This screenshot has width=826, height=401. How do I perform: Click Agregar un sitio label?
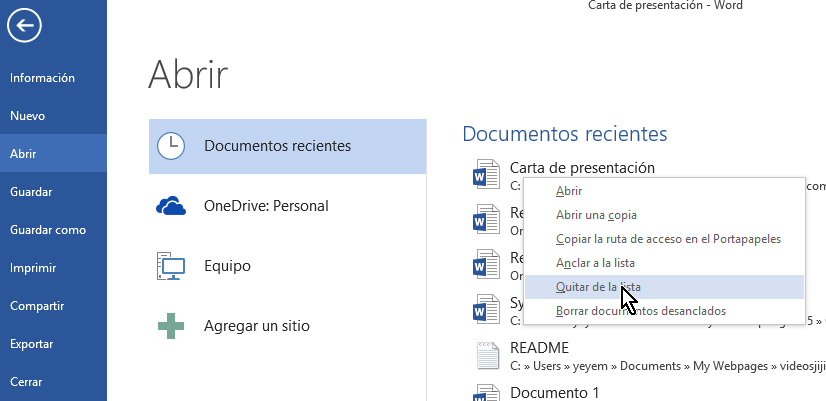pyautogui.click(x=257, y=326)
